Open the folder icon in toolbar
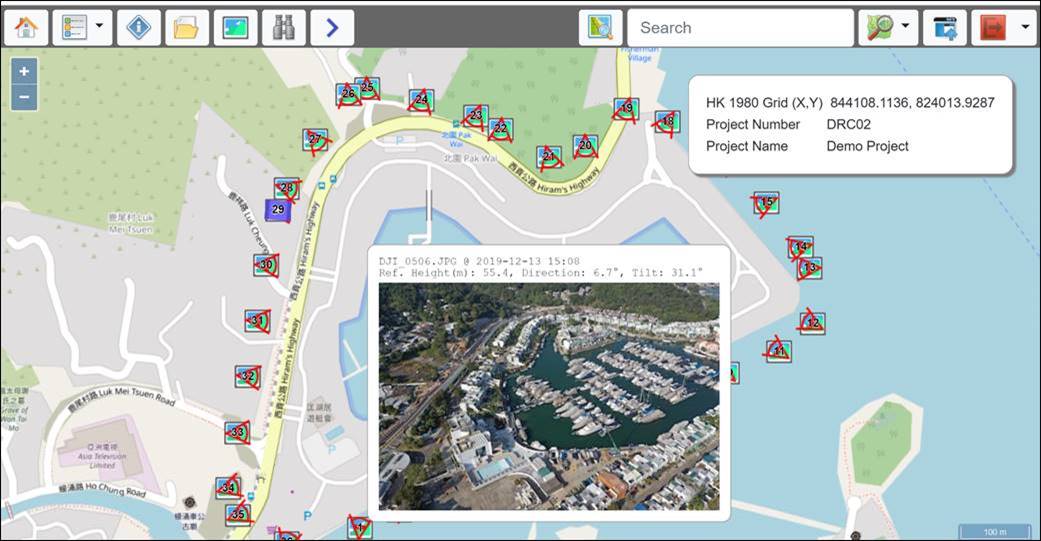Screen dimensions: 1041x541 187,28
